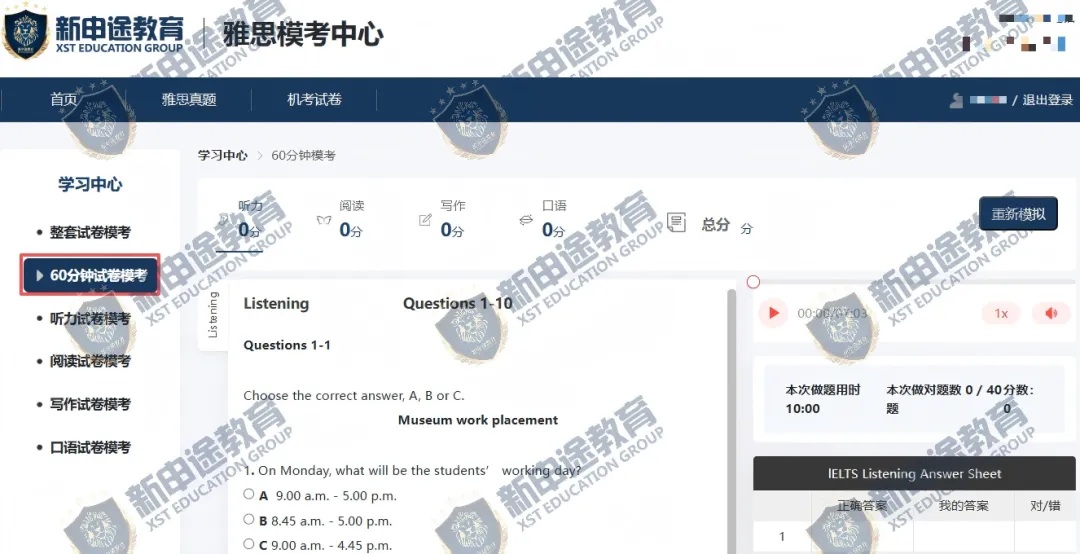Viewport: 1080px width, 554px height.
Task: Click the vertical Listening side tab
Action: [213, 315]
